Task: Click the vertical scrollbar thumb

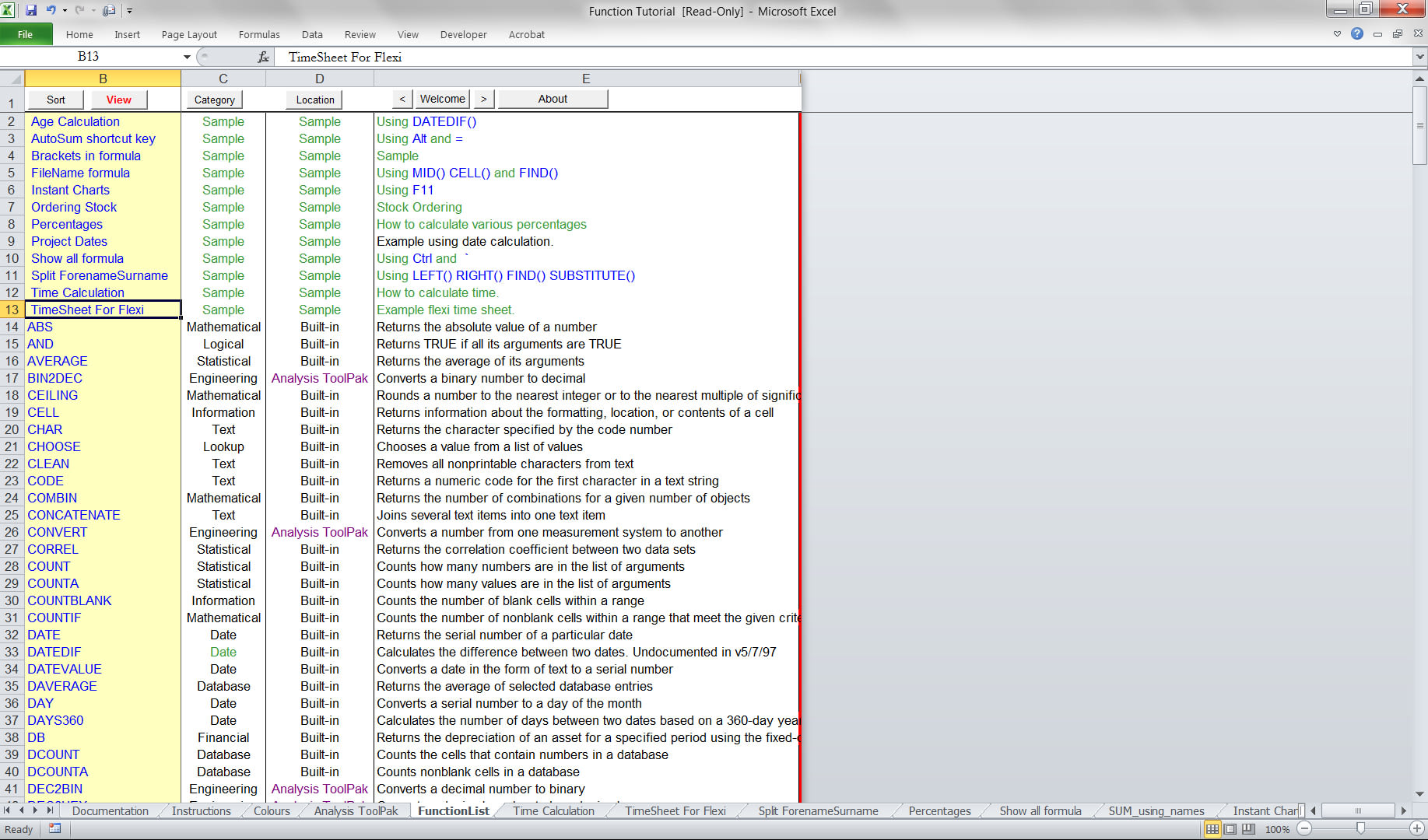Action: point(1420,125)
